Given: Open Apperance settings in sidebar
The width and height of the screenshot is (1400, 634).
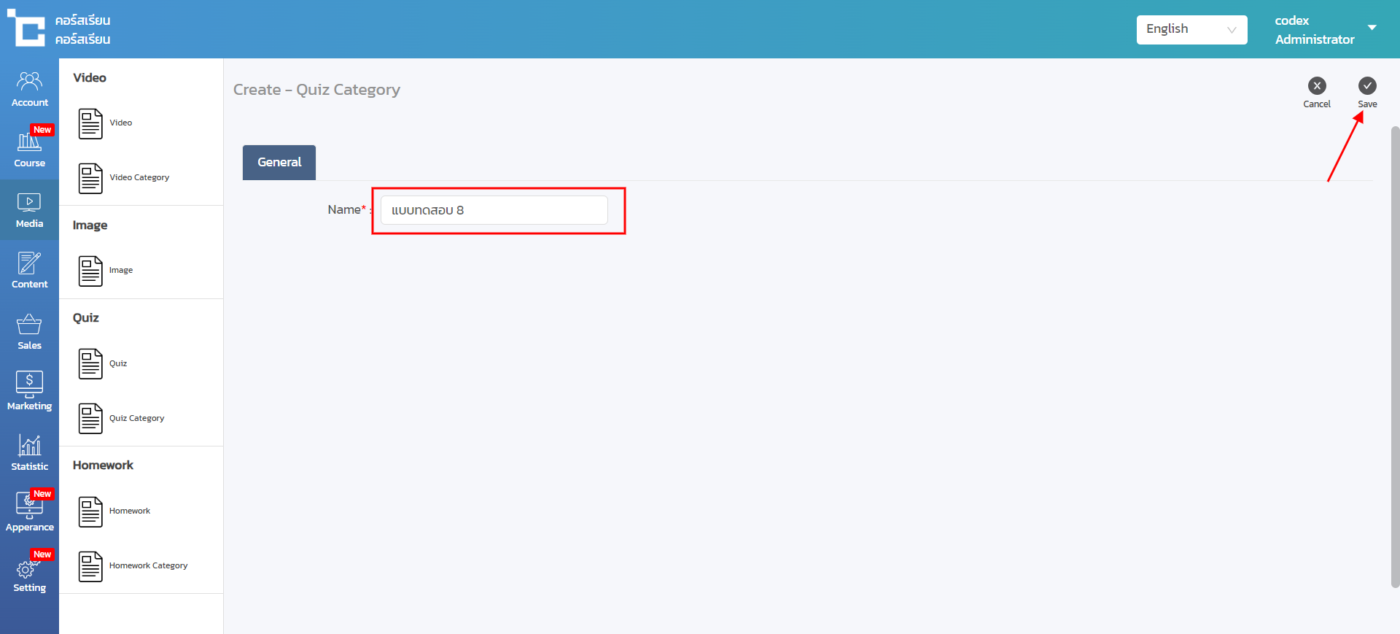Looking at the screenshot, I should [29, 512].
